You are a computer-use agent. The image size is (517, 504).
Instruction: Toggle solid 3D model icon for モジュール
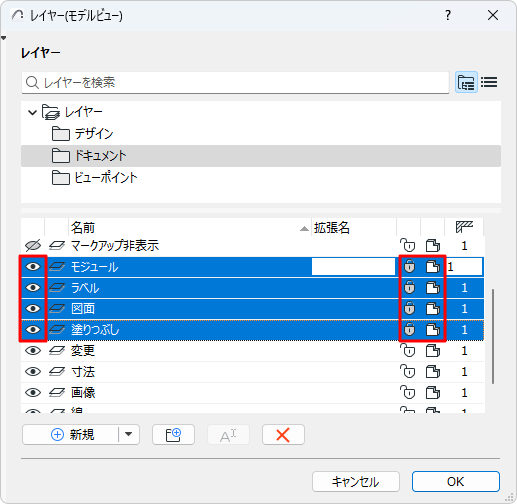(x=433, y=267)
